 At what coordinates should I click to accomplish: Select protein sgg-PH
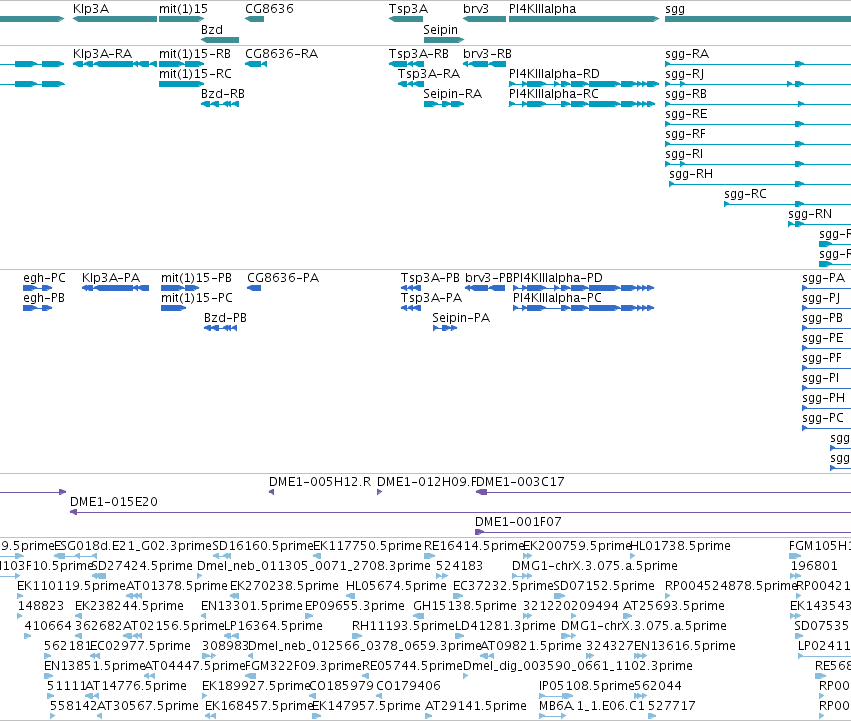coord(827,408)
